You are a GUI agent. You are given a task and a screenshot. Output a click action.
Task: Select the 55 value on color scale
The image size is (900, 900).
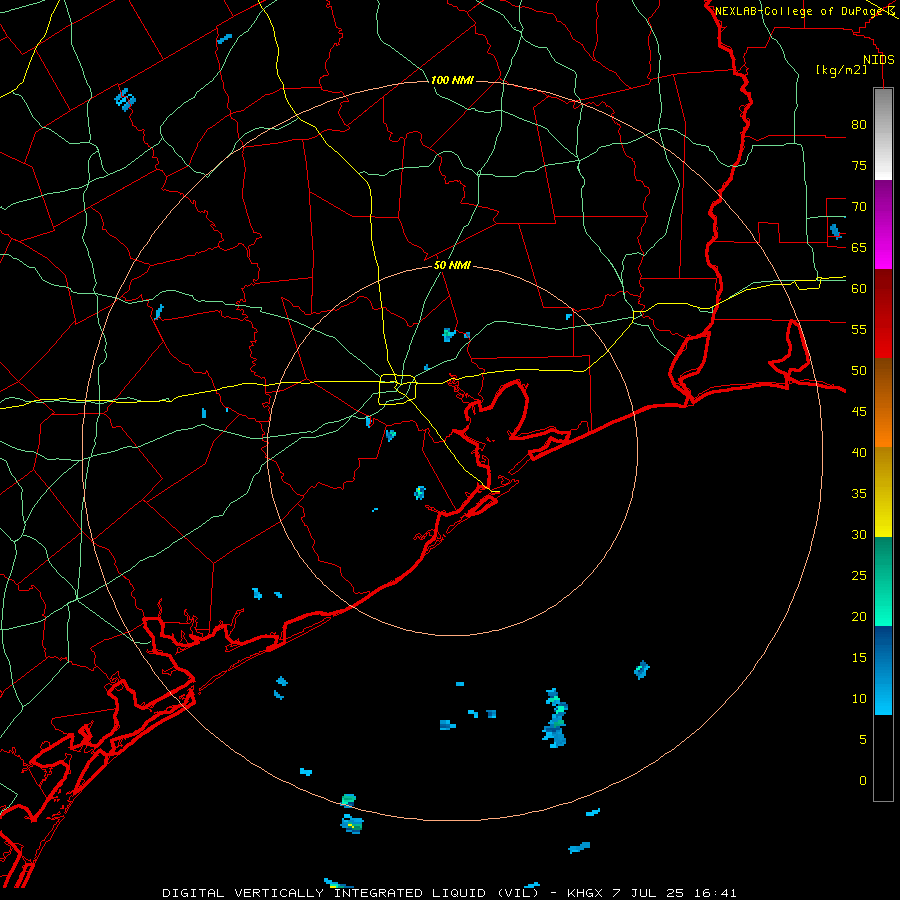(x=859, y=329)
